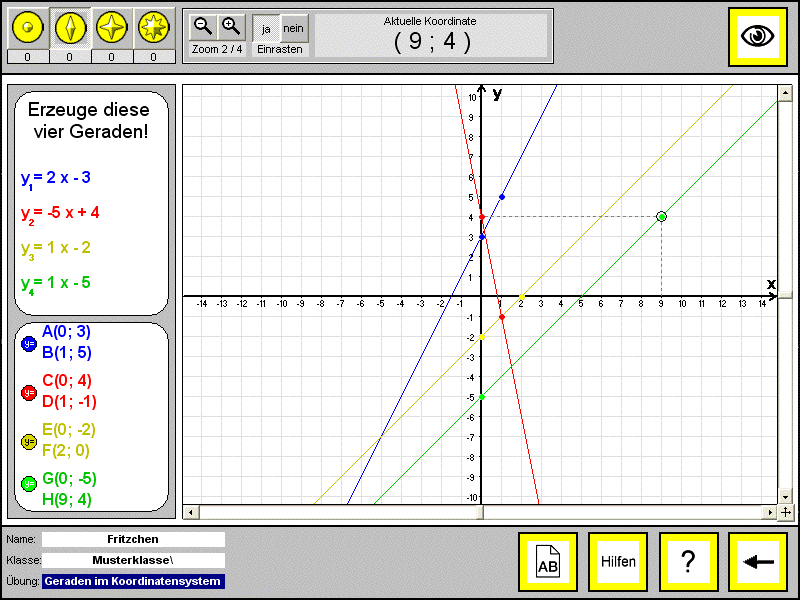Open the AB worksheet document
The height and width of the screenshot is (600, 800).
point(548,562)
